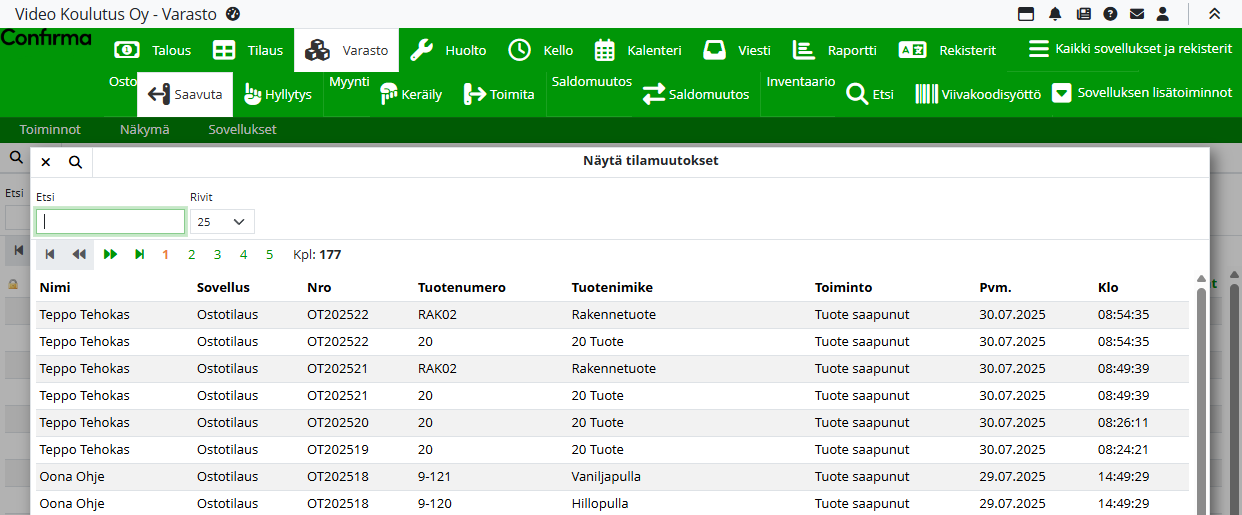1242x515 pixels.
Task: Jump to last page of results
Action: [140, 255]
